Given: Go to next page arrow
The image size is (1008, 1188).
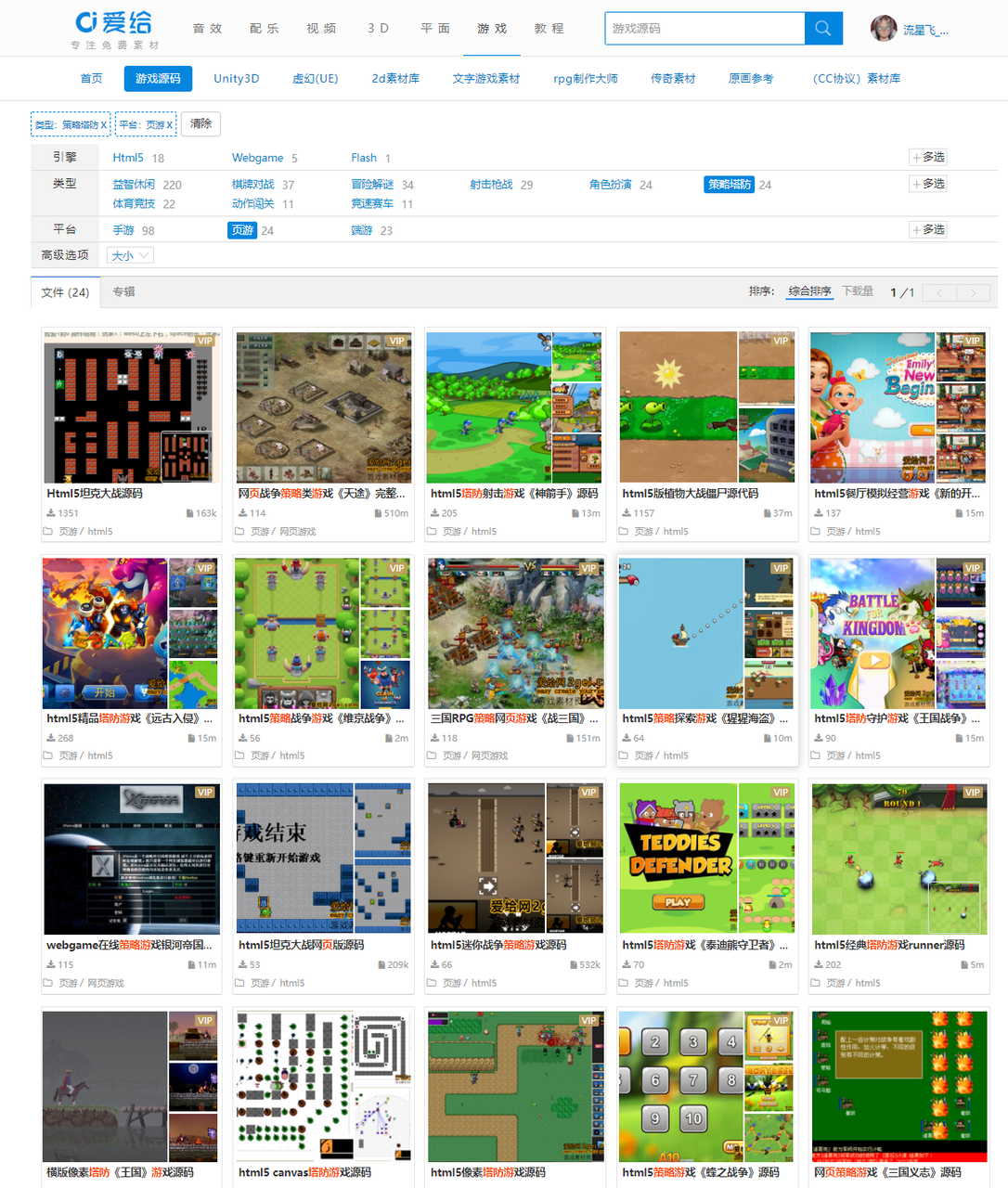Looking at the screenshot, I should [973, 292].
